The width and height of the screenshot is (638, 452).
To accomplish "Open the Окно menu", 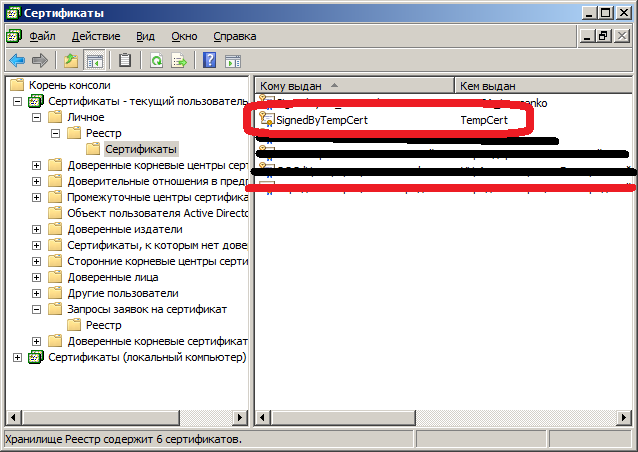I will [x=184, y=36].
